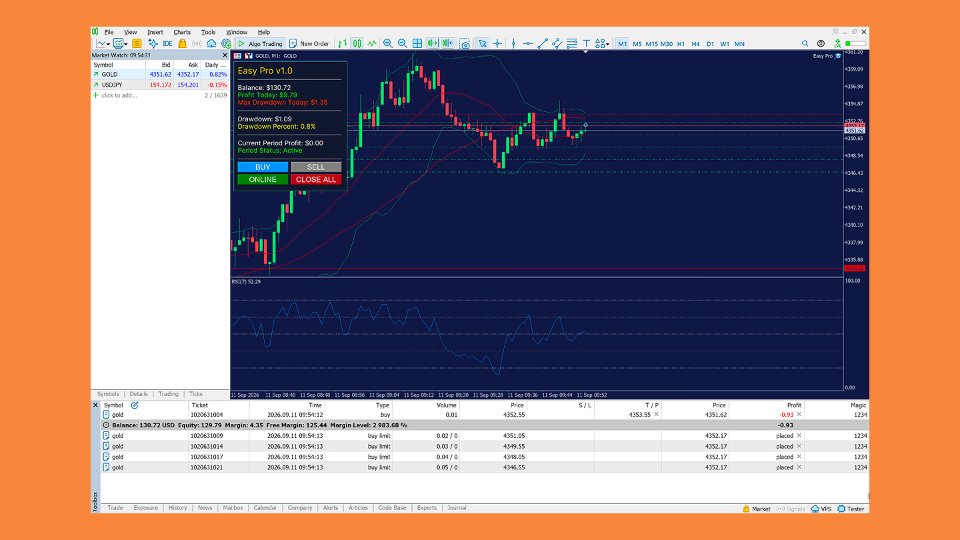
Task: Click the gray SELL button in Easy Pro
Action: (316, 167)
